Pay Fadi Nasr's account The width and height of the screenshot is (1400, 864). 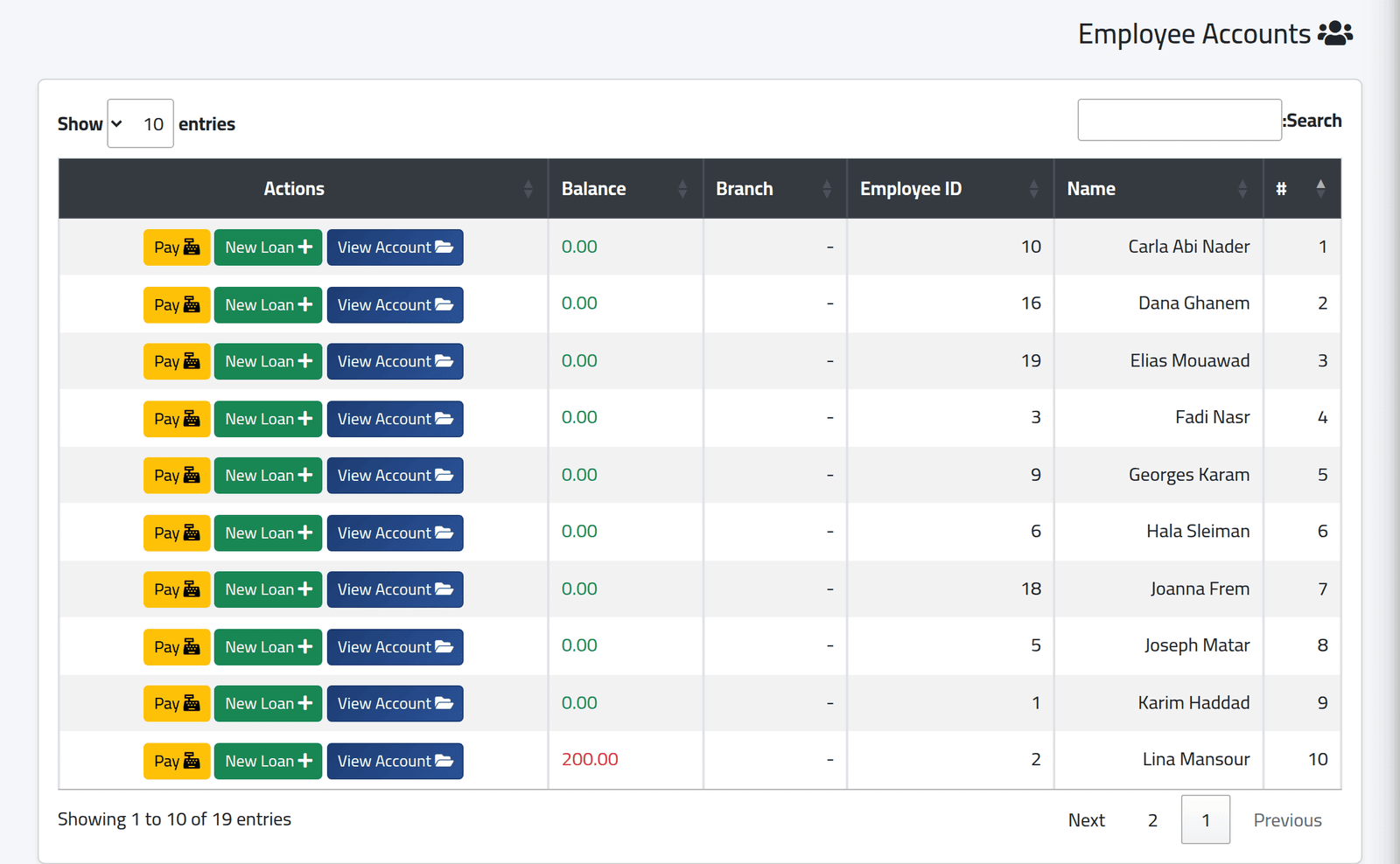pos(177,419)
